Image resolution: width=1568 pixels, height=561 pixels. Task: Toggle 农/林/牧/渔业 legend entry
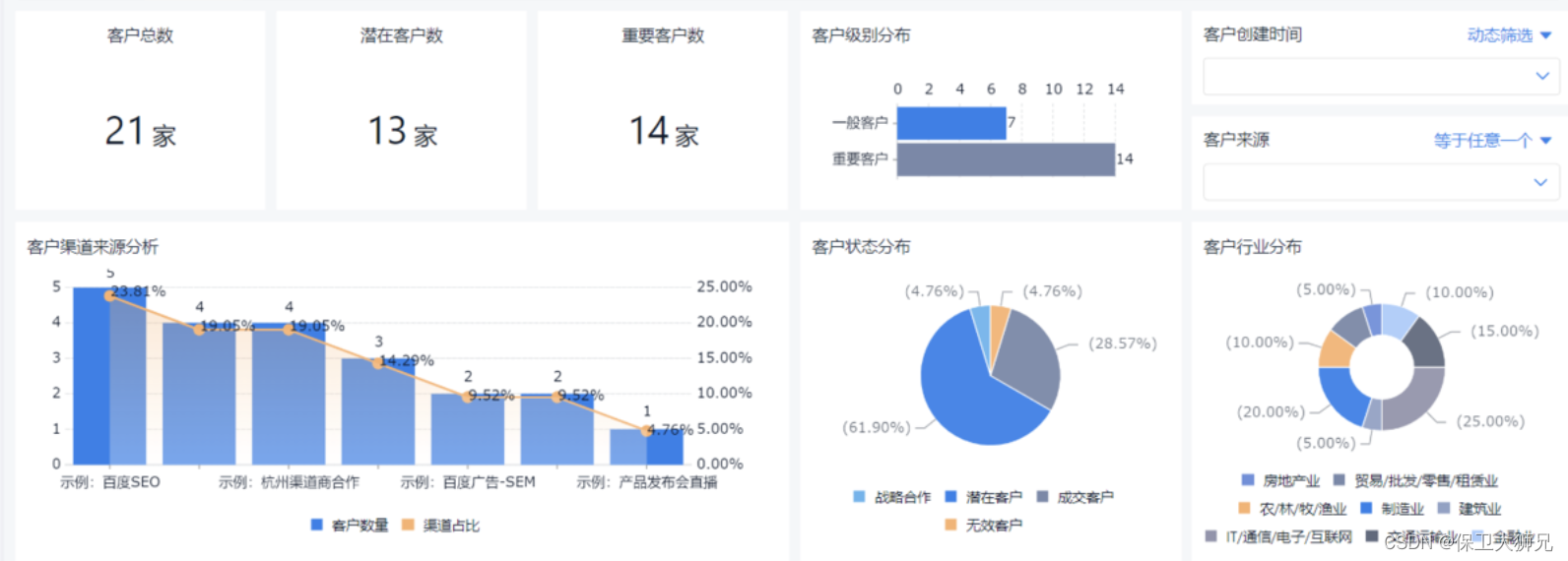click(x=1292, y=509)
